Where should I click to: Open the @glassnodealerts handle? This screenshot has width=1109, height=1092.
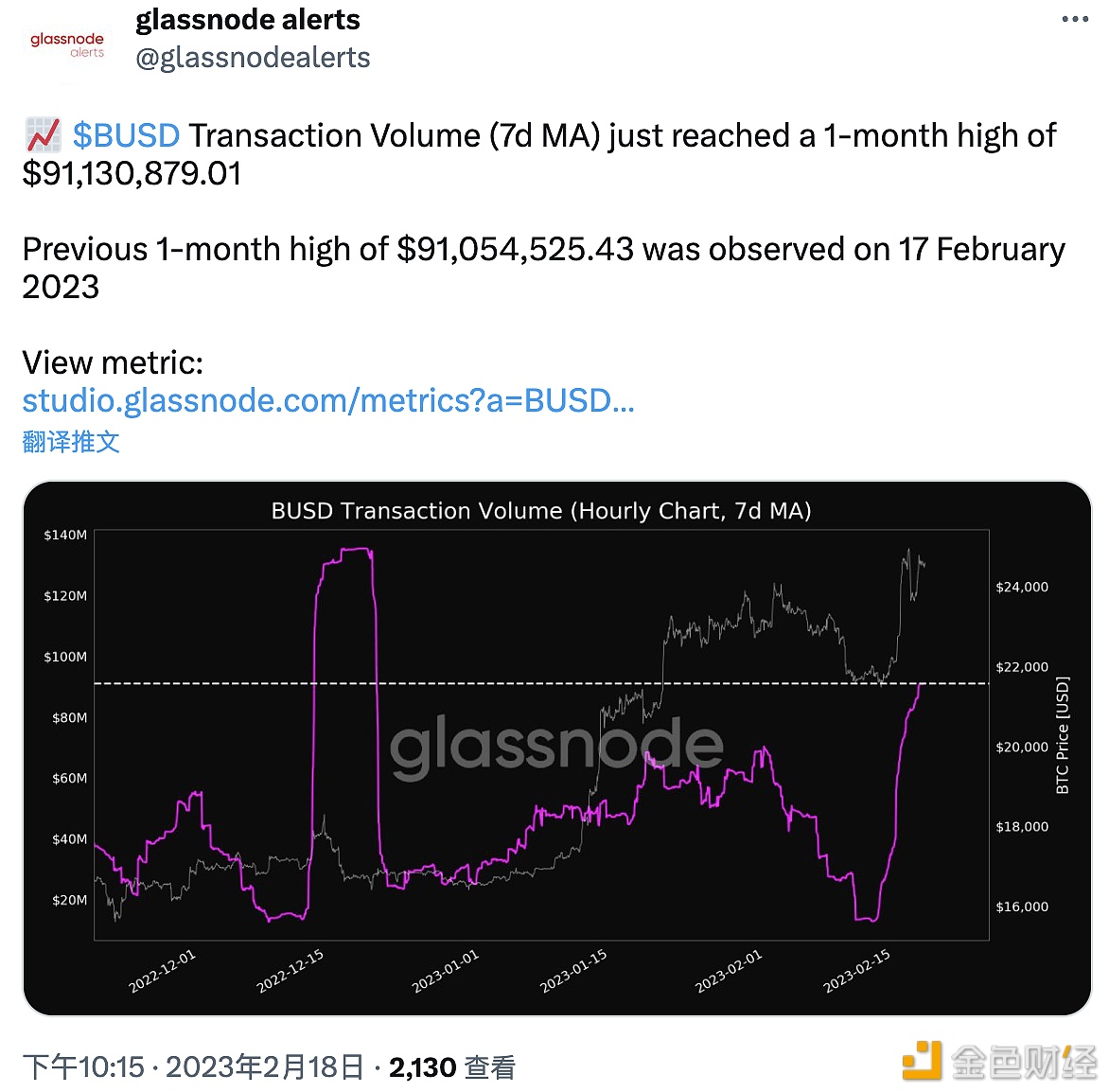coord(253,58)
